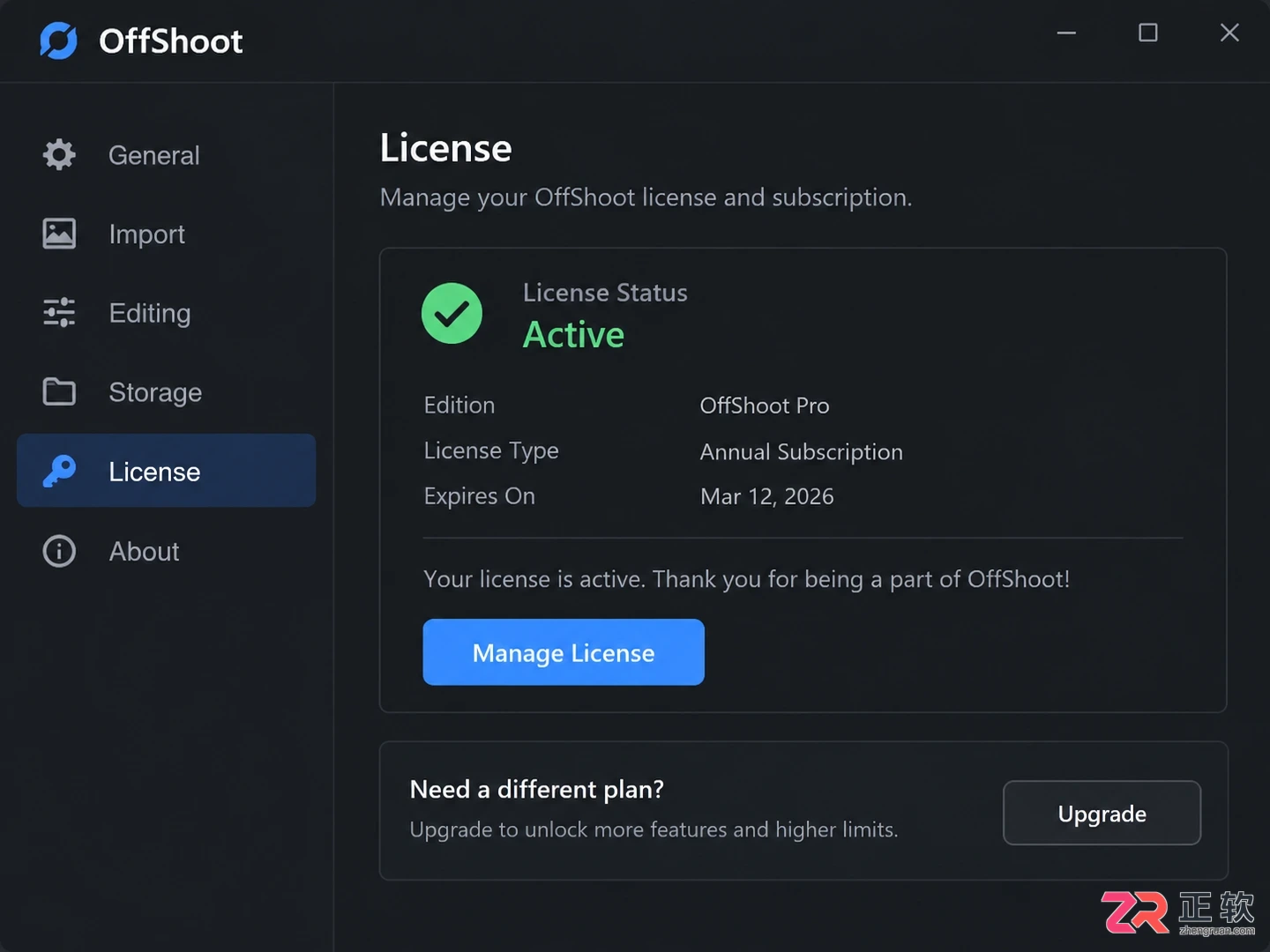Select the Storage settings tab

[x=167, y=391]
